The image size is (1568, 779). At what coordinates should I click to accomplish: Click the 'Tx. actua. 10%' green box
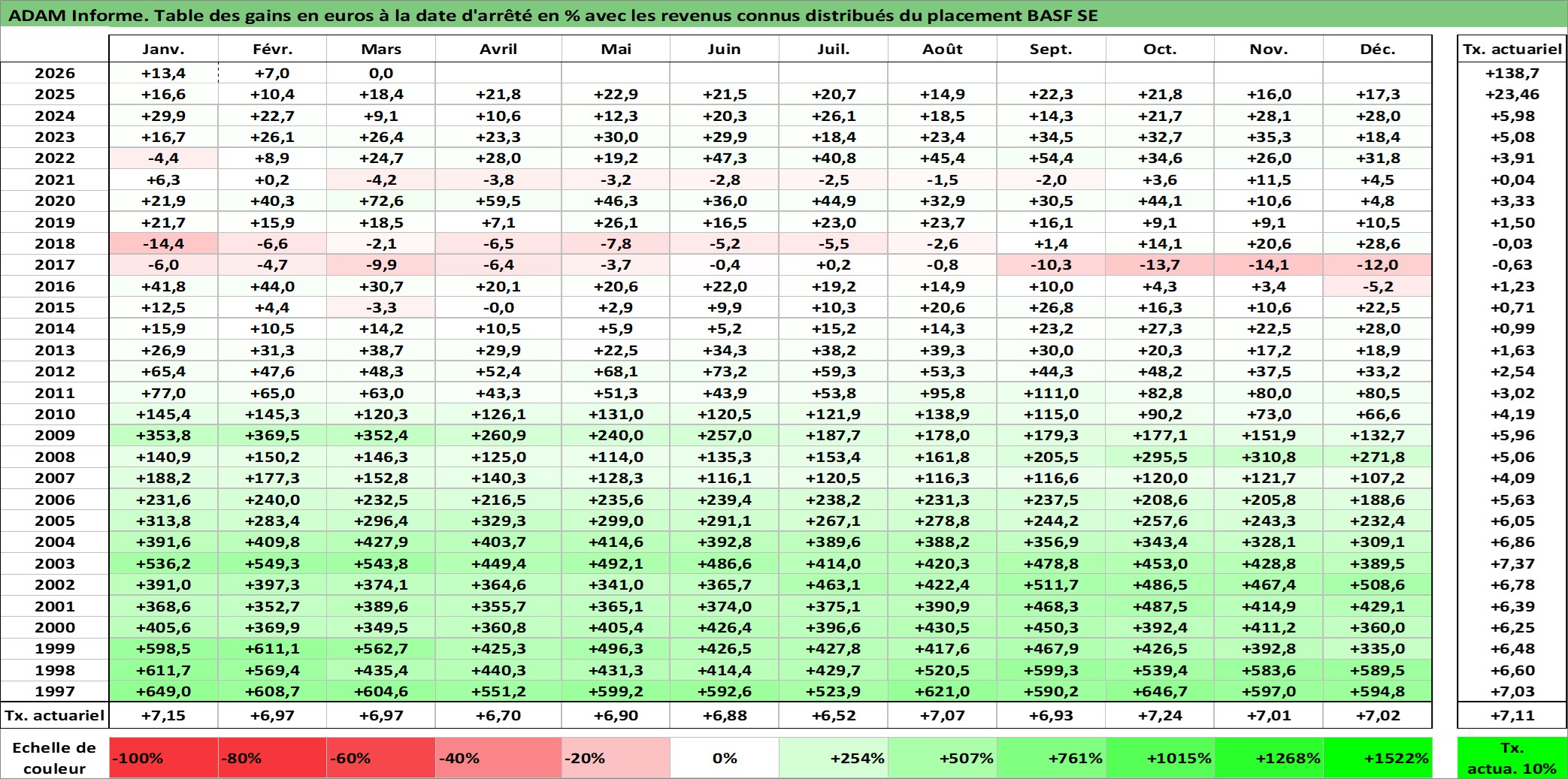point(1512,758)
